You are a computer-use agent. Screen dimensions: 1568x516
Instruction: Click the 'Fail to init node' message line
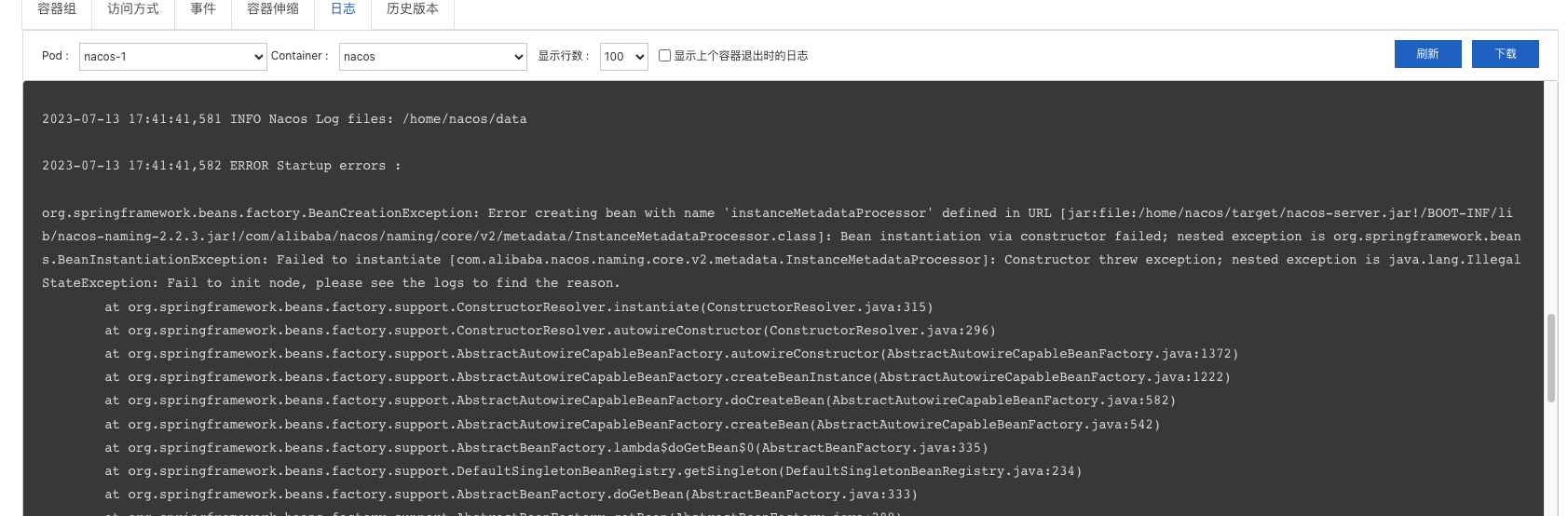point(331,283)
